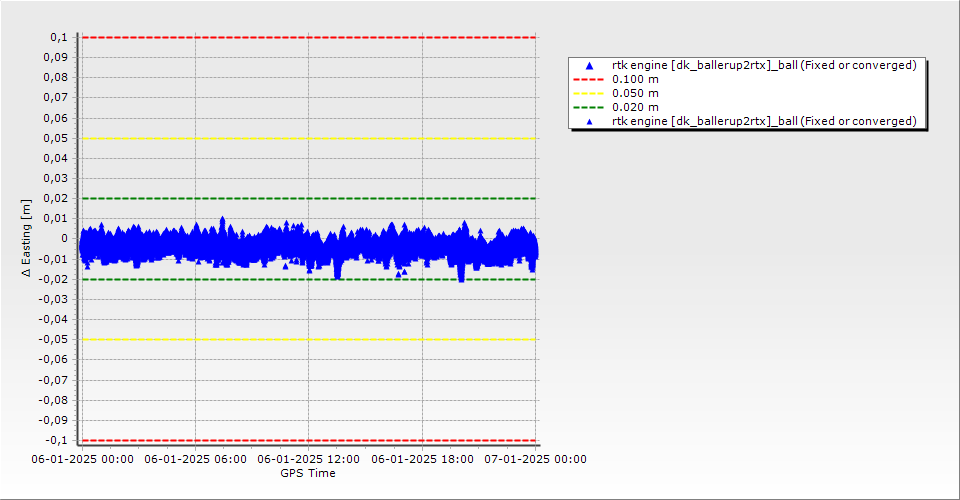
Task: Click the 06-01-2025 18:00 time label
Action: click(422, 459)
